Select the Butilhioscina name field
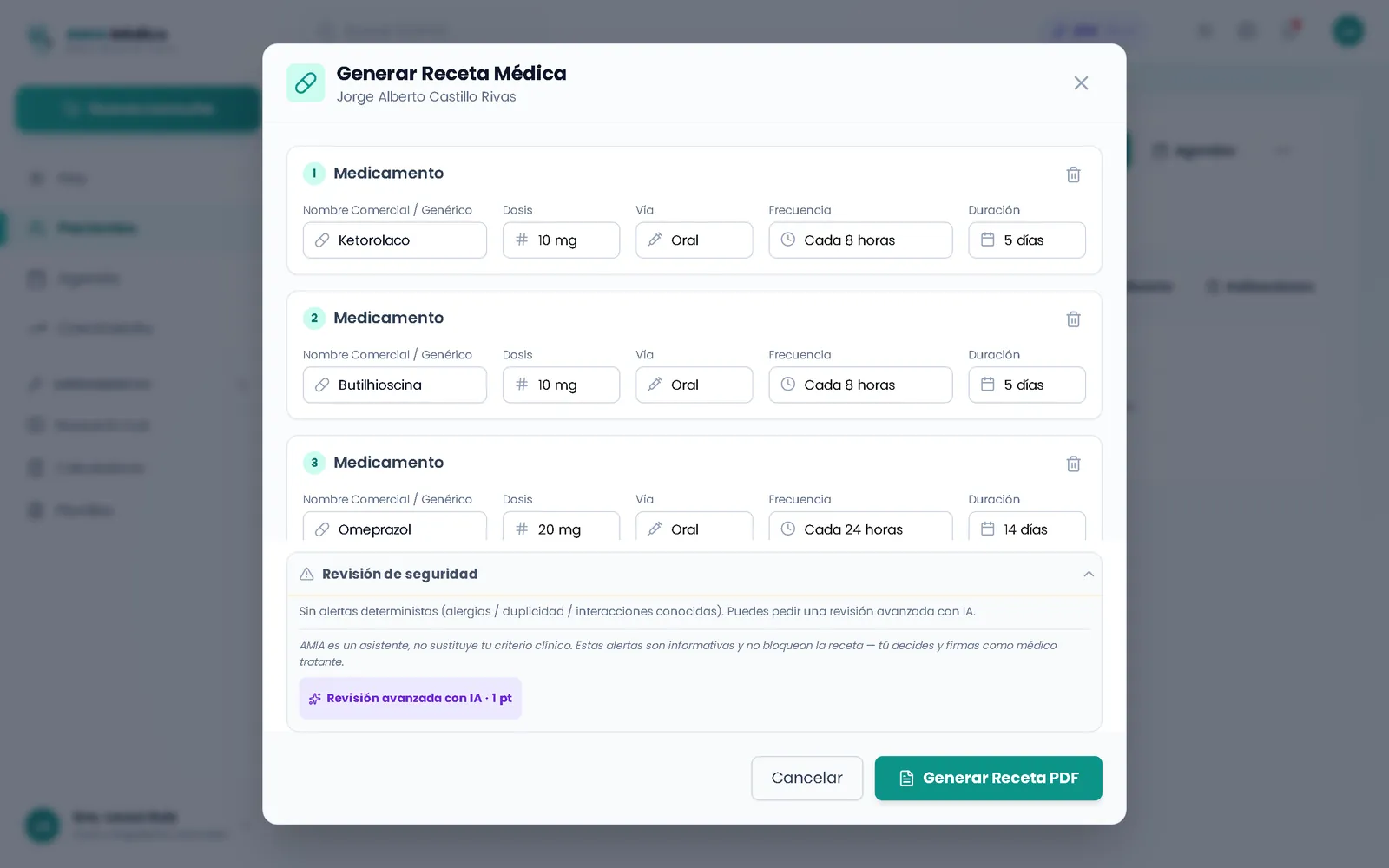The image size is (1389, 868). coord(395,385)
